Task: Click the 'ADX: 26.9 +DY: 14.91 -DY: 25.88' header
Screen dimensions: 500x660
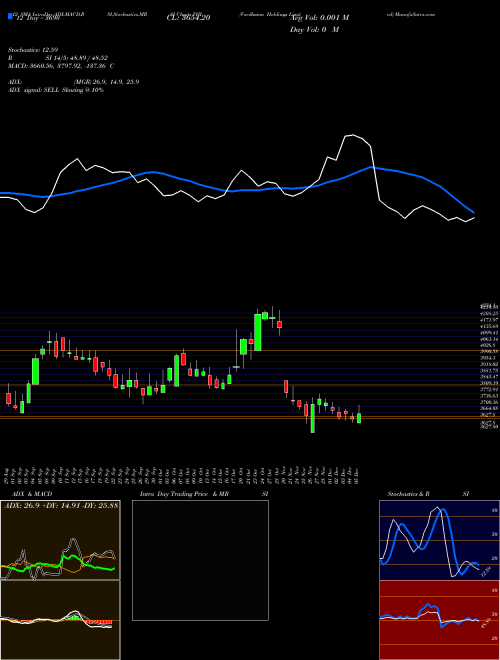Action: click(61, 505)
